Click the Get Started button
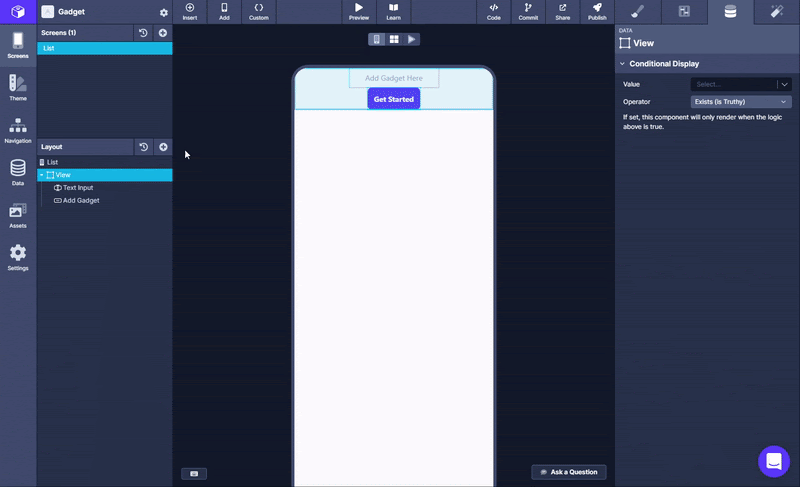This screenshot has height=487, width=800. click(393, 99)
